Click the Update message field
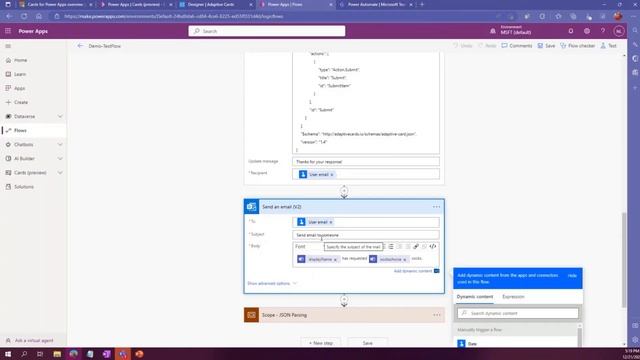 coord(366,162)
